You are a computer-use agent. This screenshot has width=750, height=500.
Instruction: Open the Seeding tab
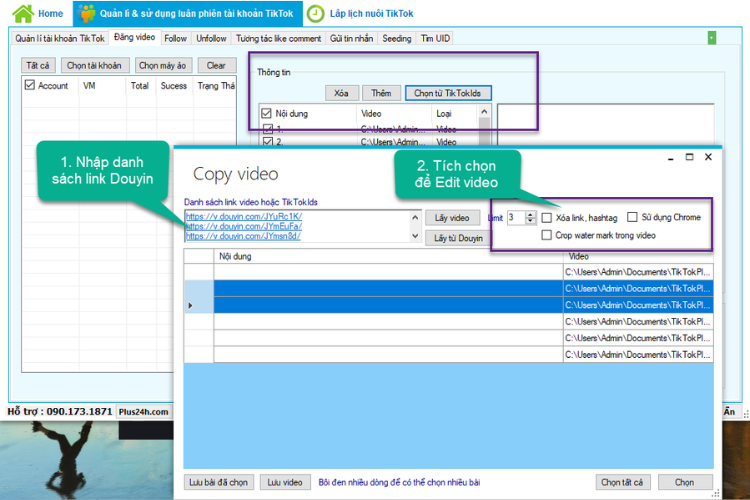coord(397,38)
